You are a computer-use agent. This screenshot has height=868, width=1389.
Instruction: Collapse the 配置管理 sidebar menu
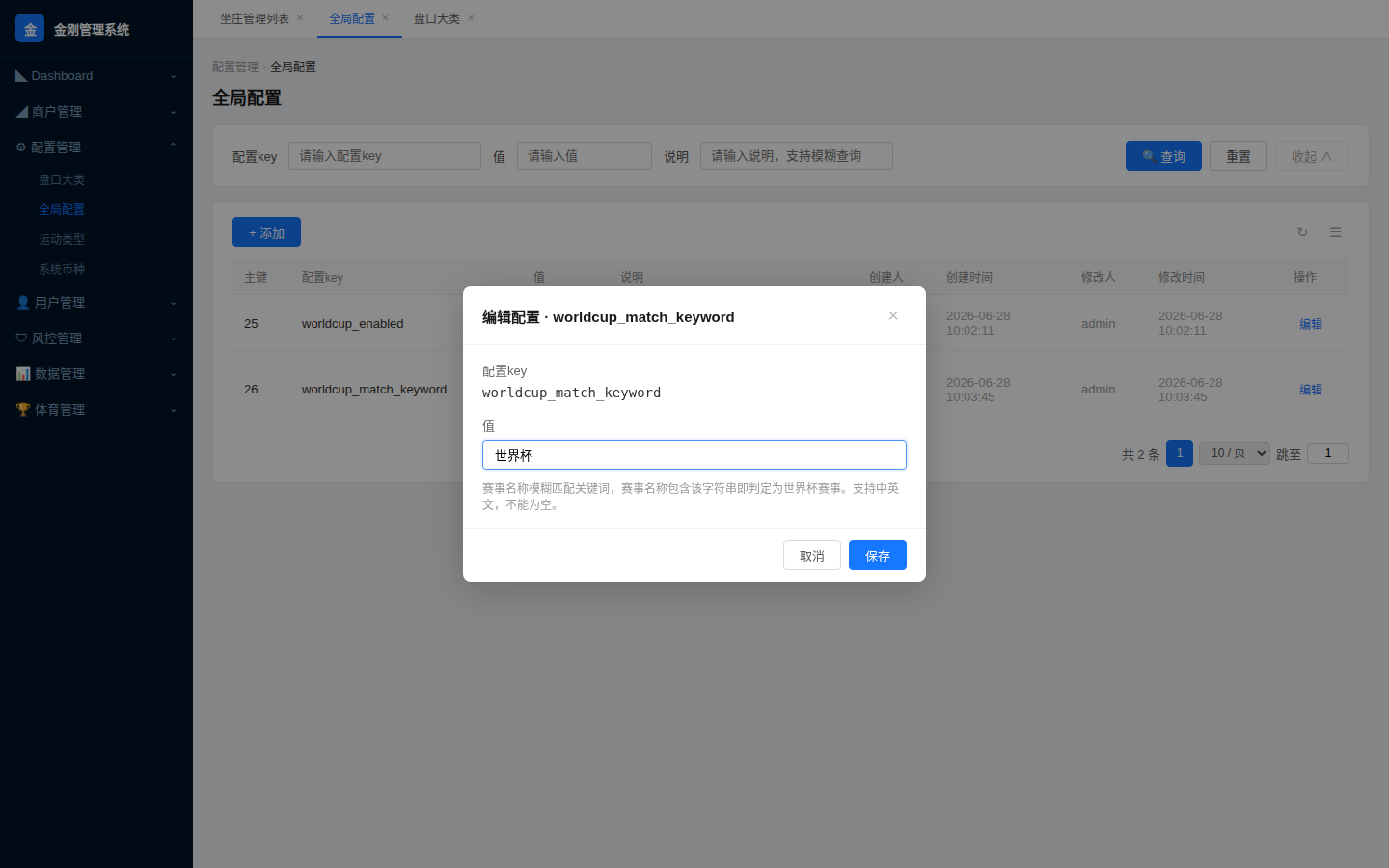click(x=96, y=147)
